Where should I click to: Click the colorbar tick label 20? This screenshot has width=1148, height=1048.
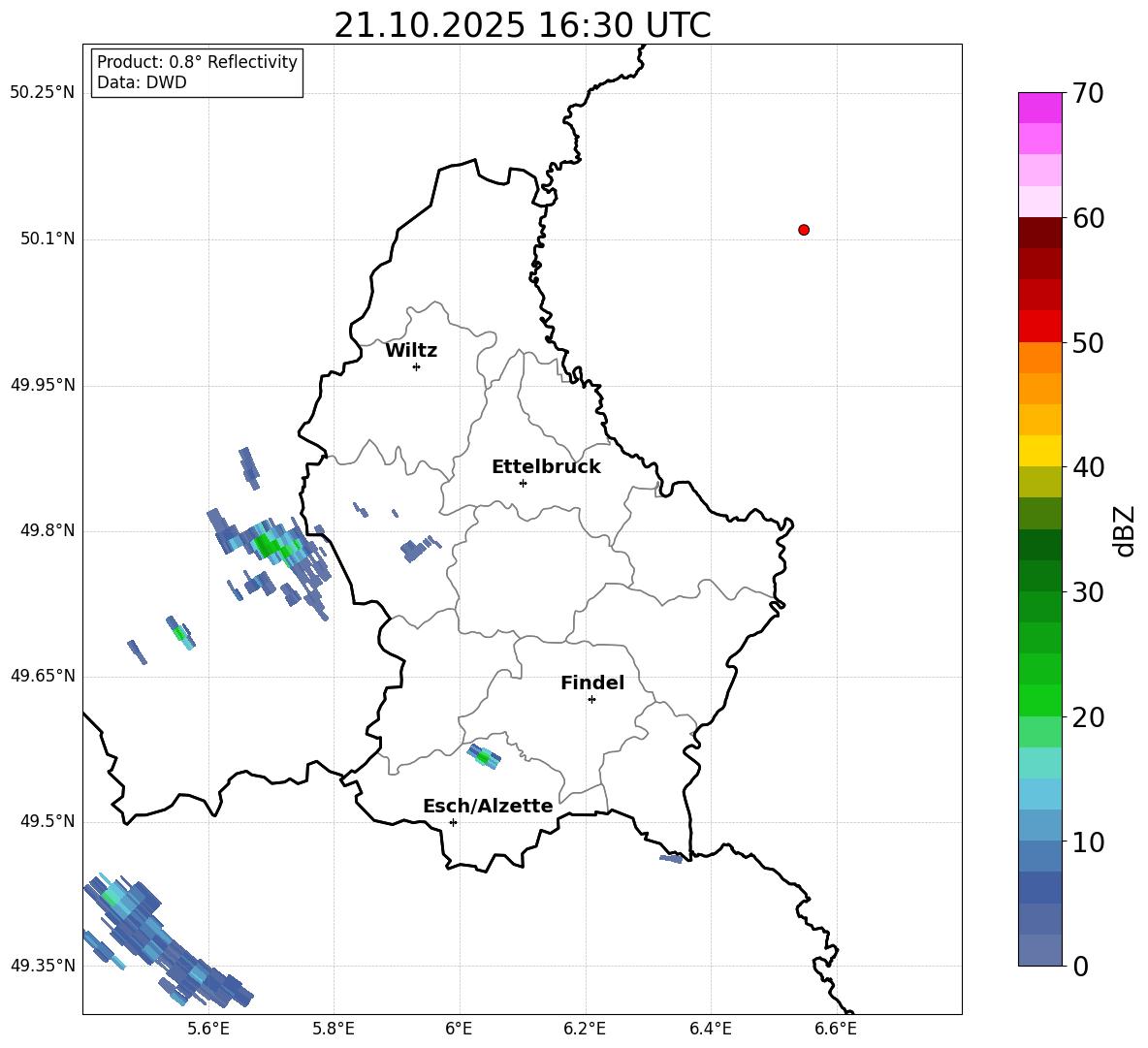coord(1088,717)
